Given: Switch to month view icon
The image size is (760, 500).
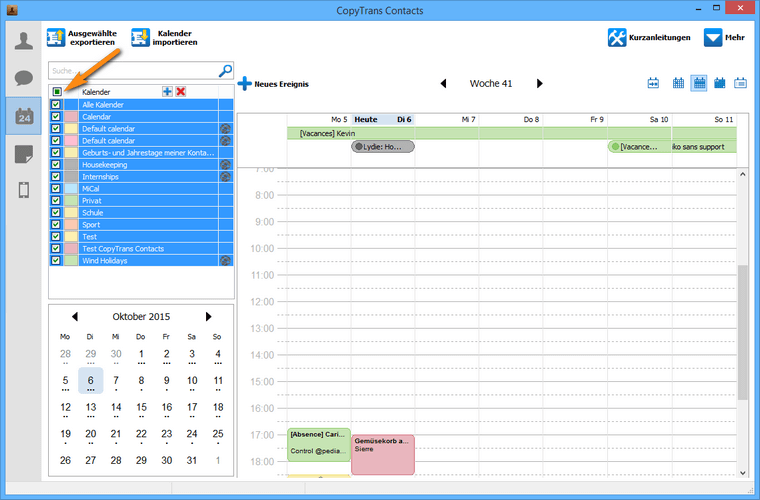Looking at the screenshot, I should pos(720,83).
